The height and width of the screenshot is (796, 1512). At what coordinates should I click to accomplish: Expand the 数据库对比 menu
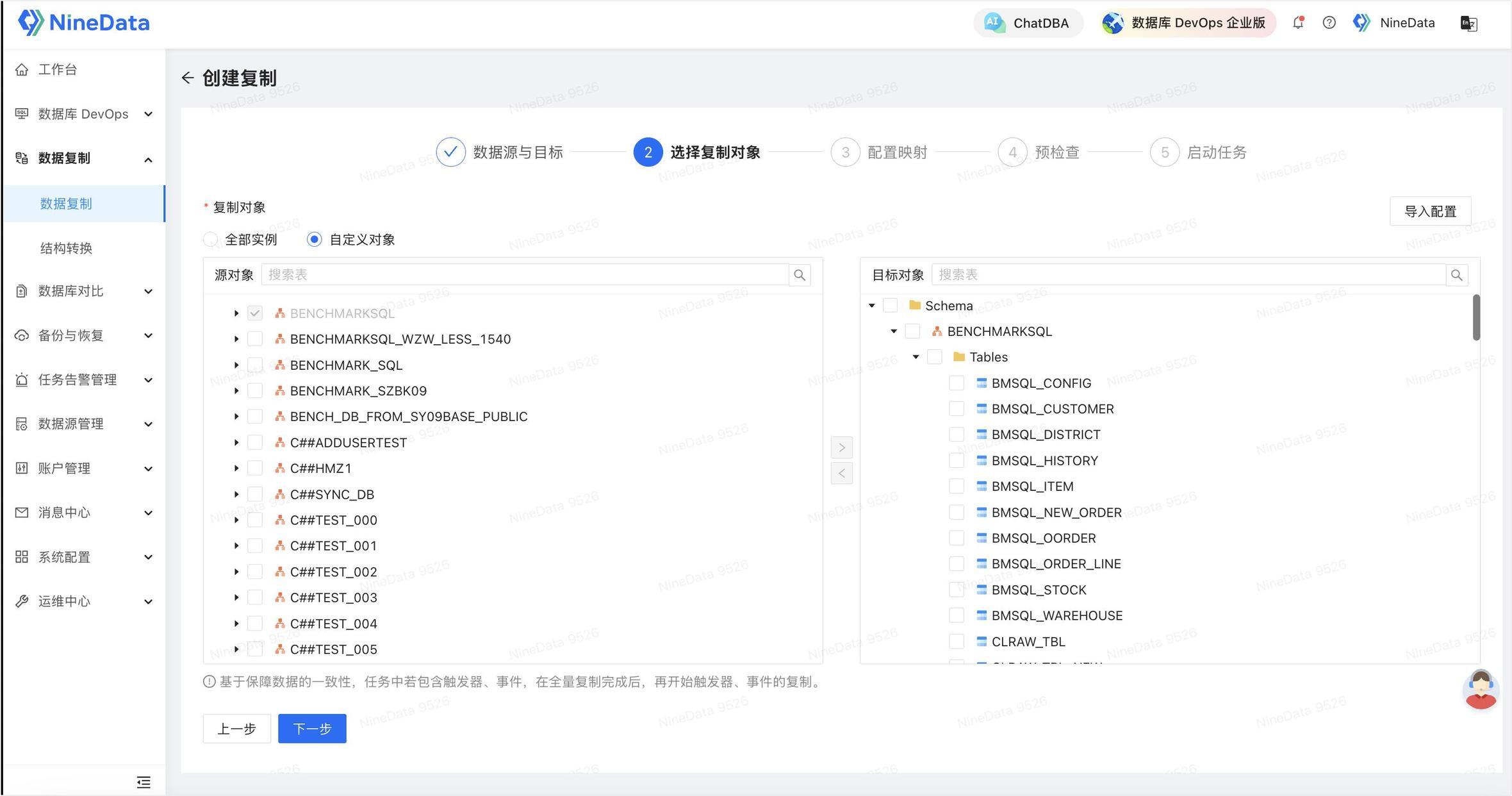(x=83, y=291)
